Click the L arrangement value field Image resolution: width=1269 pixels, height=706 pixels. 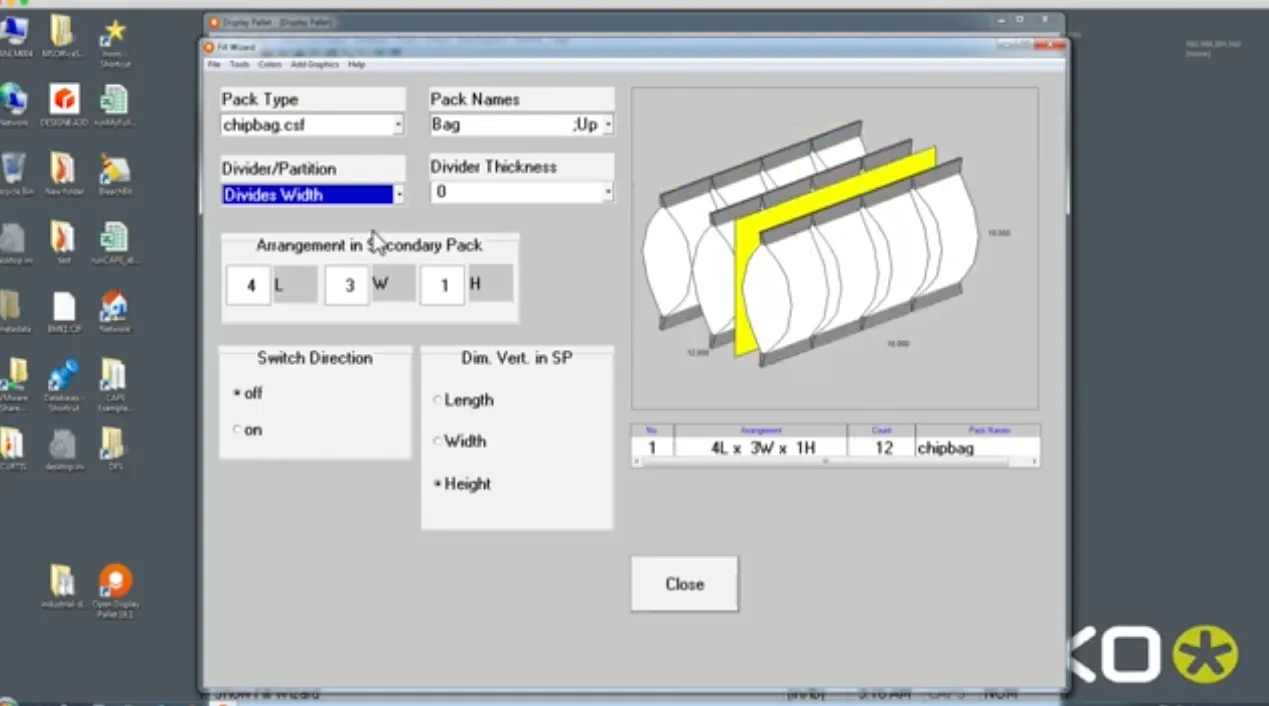pyautogui.click(x=248, y=285)
